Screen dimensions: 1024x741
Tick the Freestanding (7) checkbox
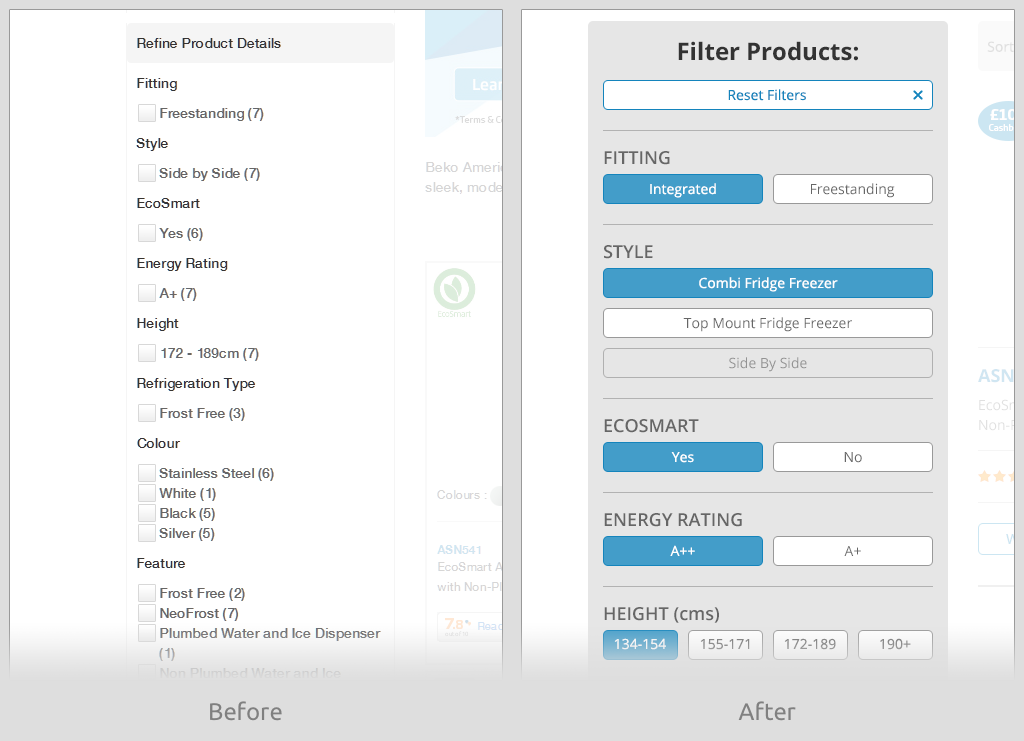pos(147,113)
